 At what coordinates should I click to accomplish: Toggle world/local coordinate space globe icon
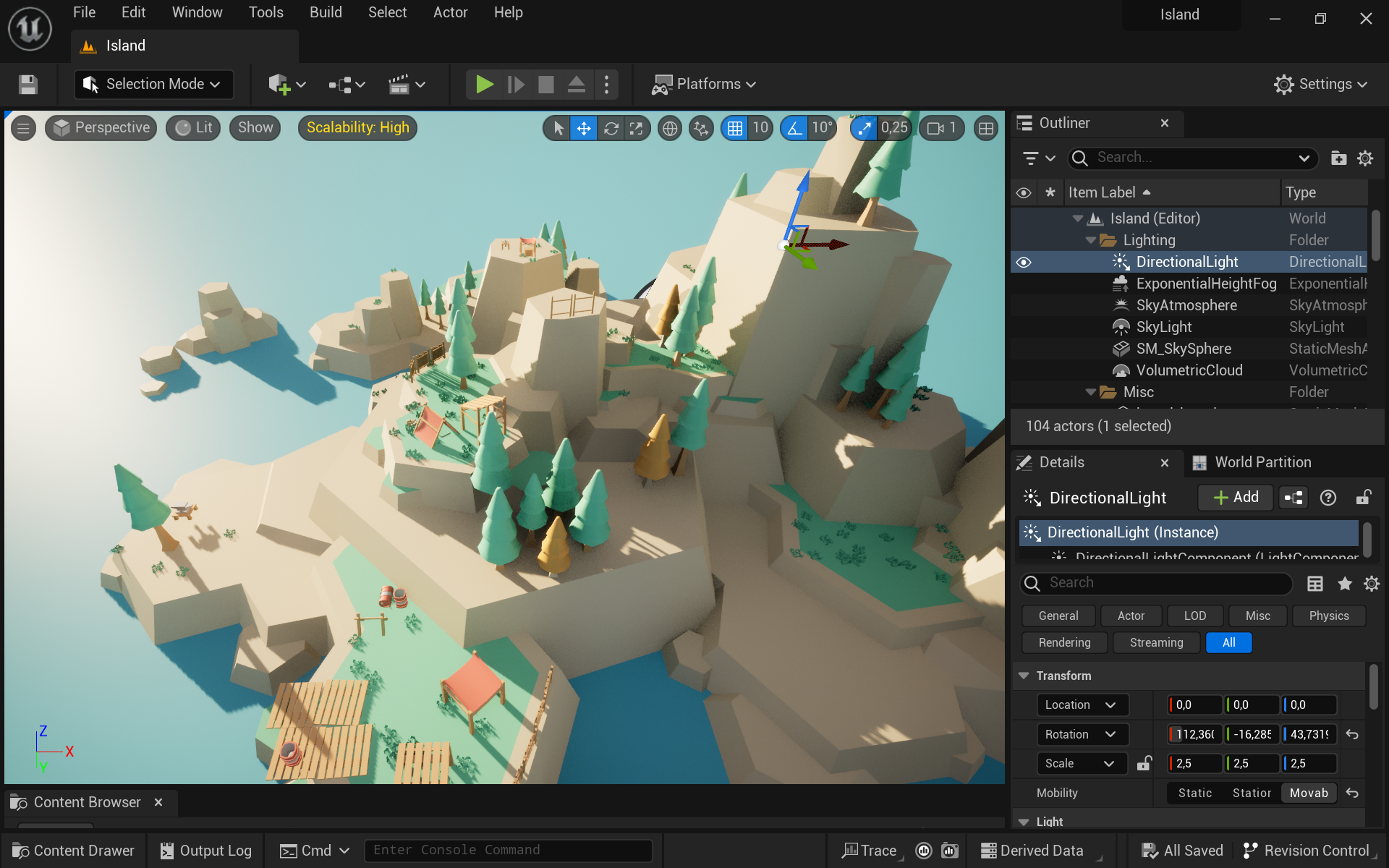[670, 129]
